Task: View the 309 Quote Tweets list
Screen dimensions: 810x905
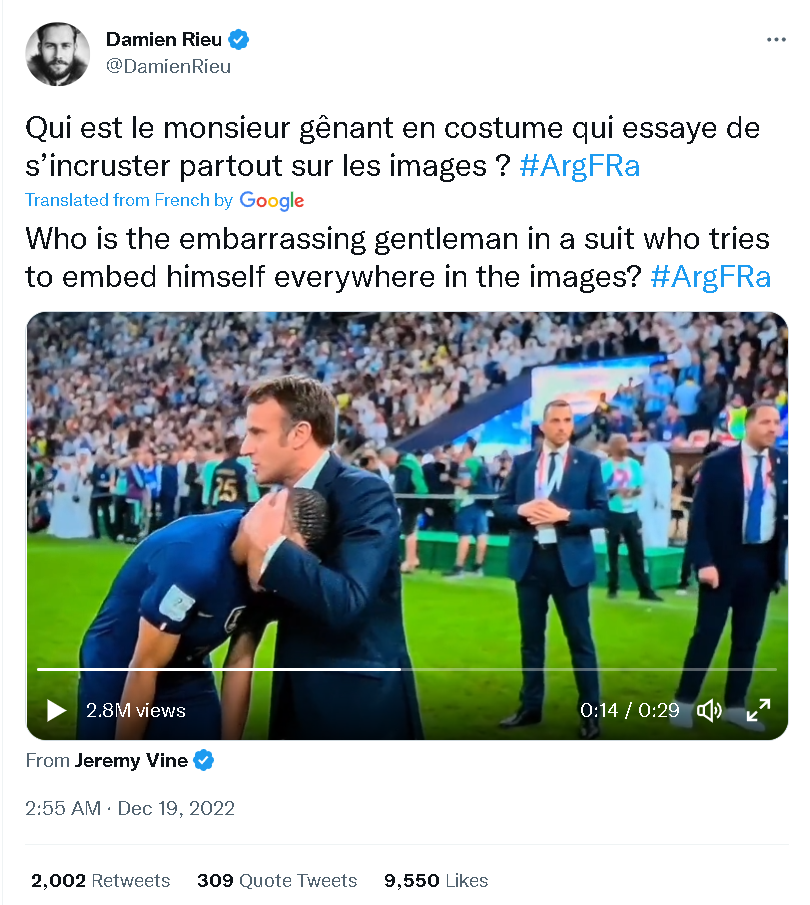Action: (x=277, y=881)
